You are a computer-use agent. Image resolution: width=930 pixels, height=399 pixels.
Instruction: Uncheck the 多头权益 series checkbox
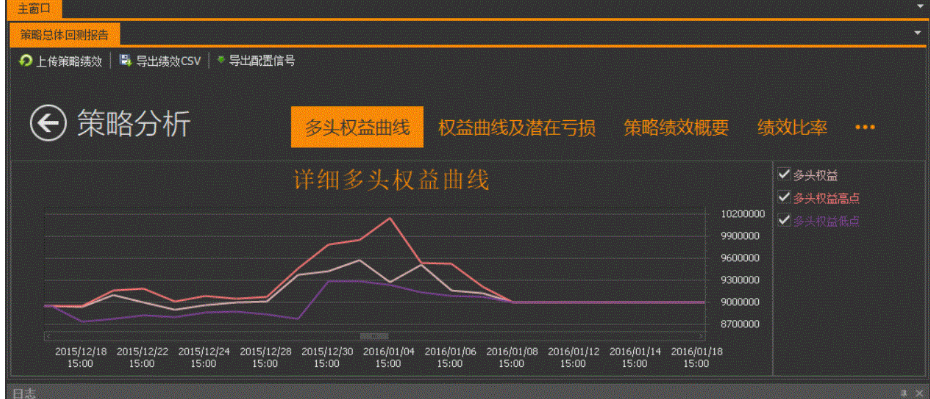pyautogui.click(x=784, y=174)
